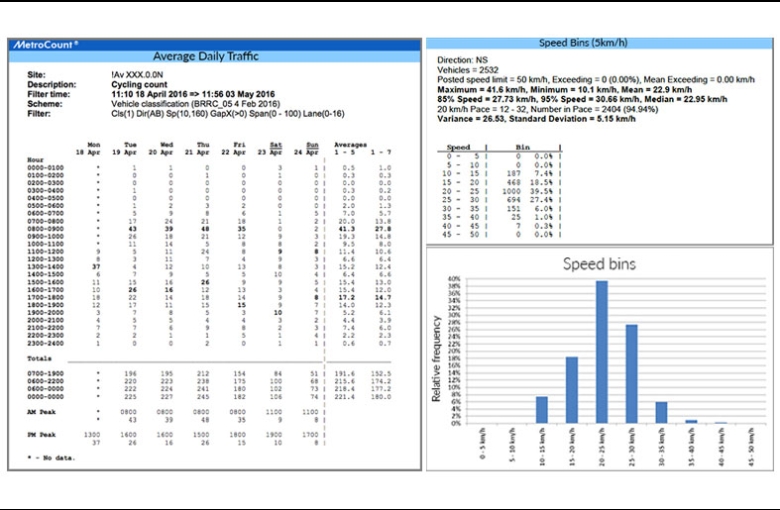Click the 25 - 30 km/h chart bar

coord(631,374)
